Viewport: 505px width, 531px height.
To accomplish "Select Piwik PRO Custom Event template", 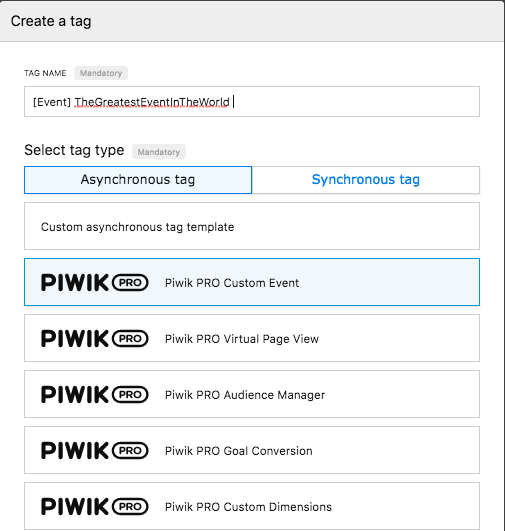I will click(x=252, y=282).
